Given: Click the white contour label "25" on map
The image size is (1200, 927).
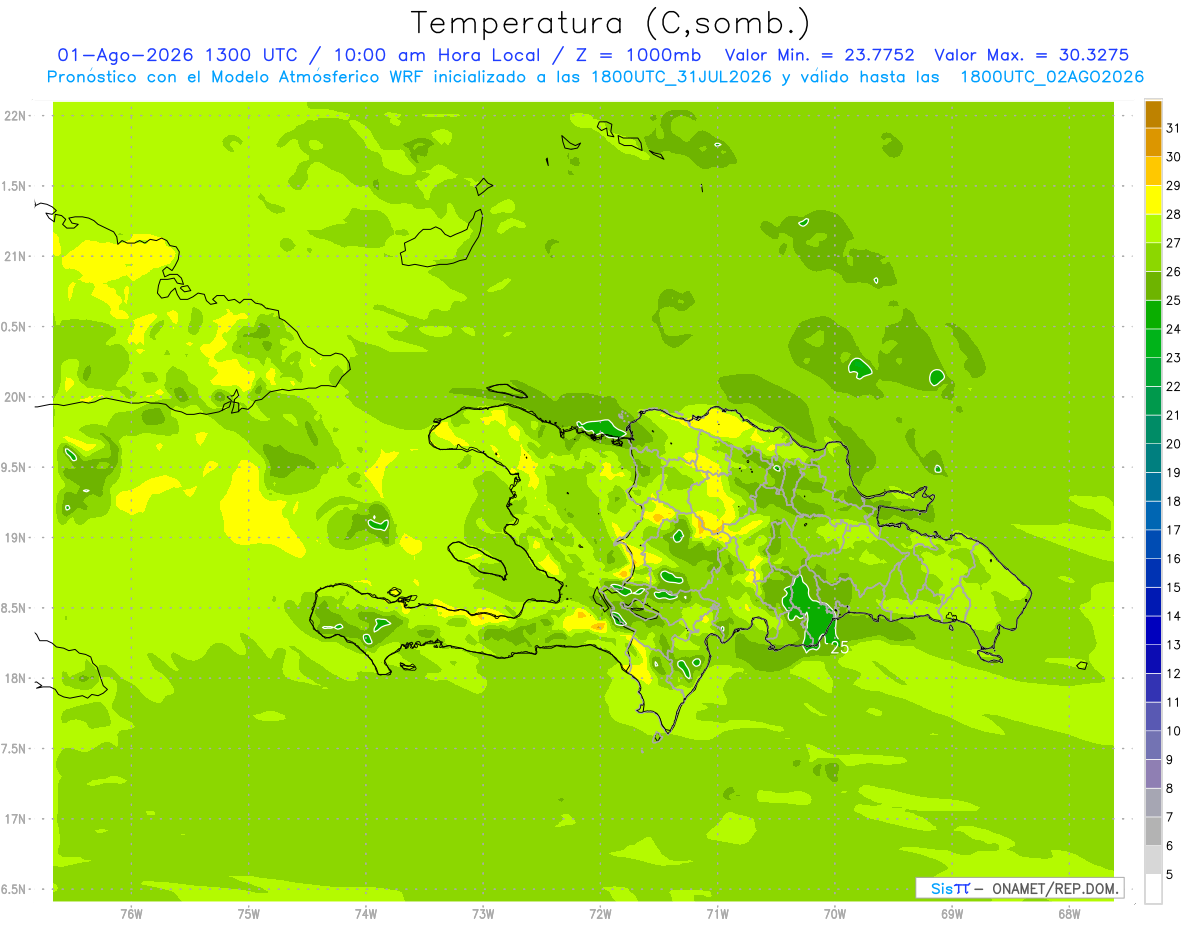Looking at the screenshot, I should tap(840, 647).
